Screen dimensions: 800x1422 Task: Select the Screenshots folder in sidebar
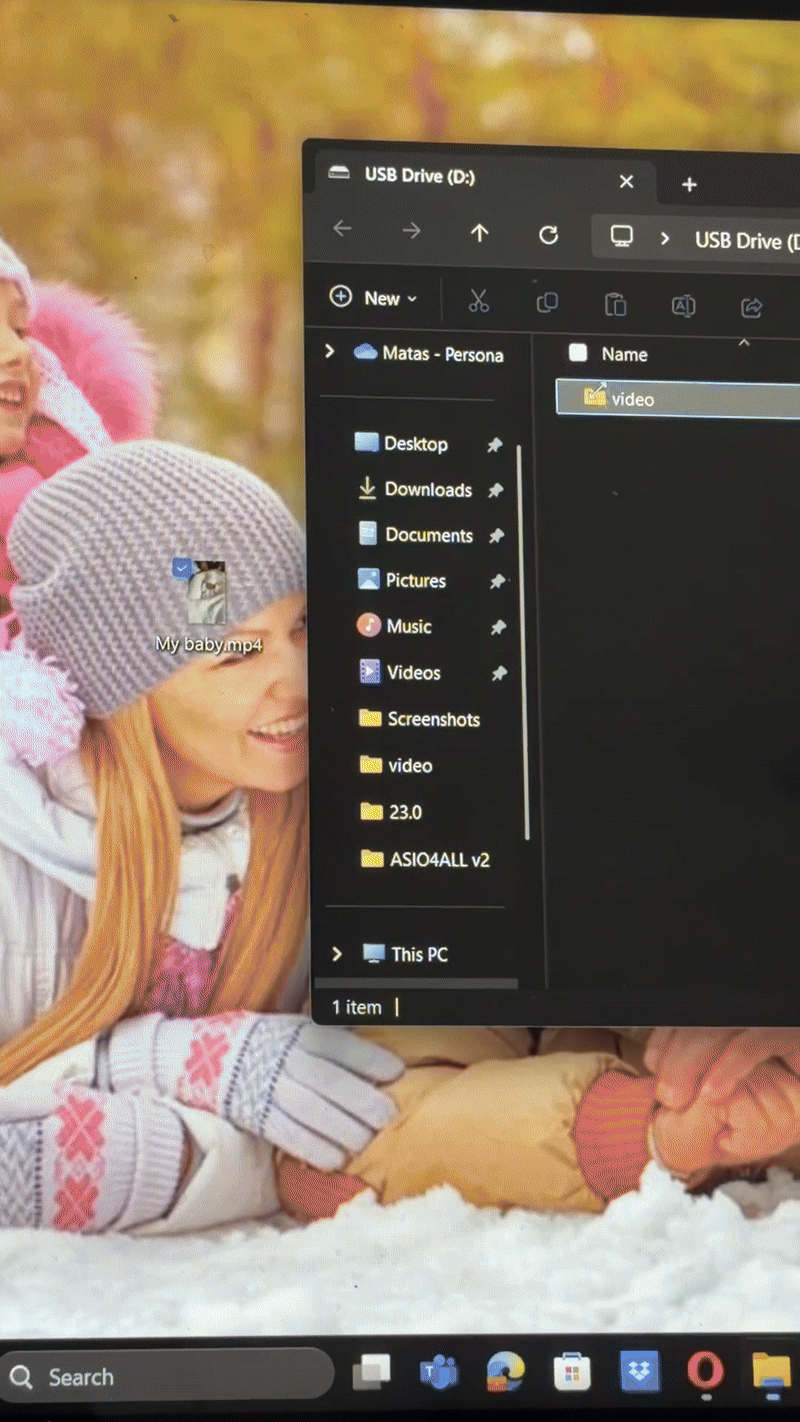point(433,719)
